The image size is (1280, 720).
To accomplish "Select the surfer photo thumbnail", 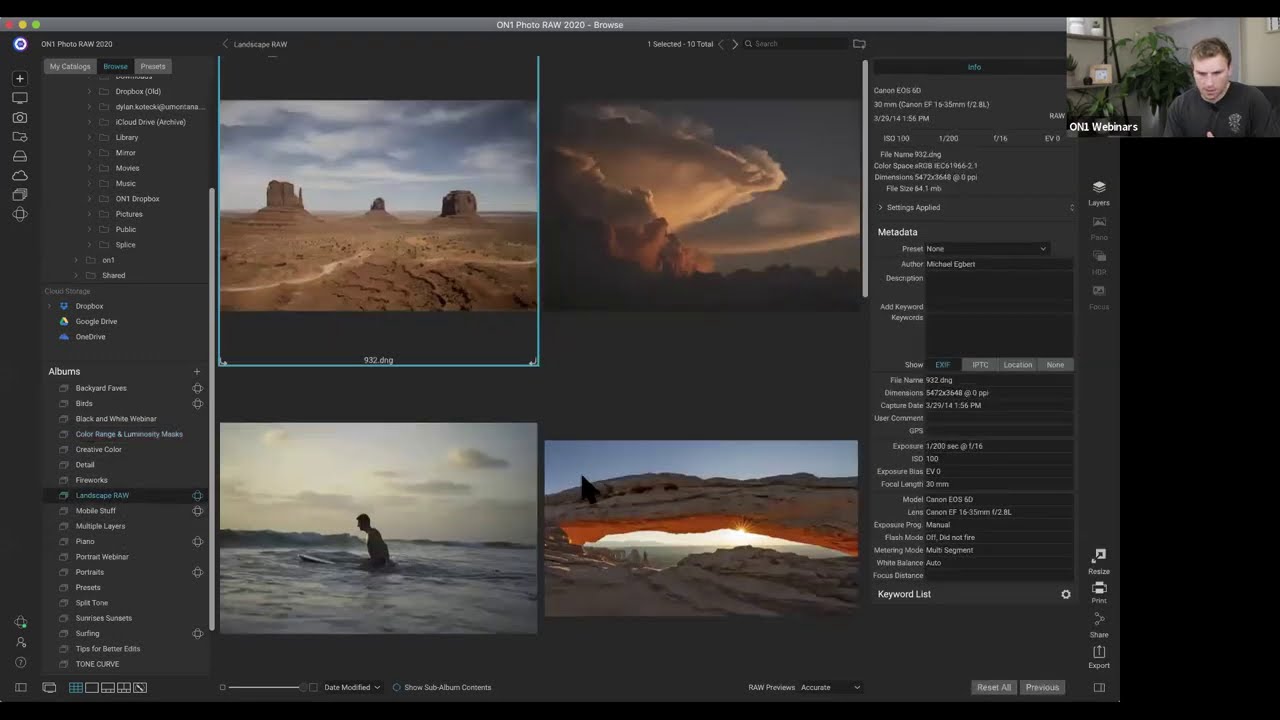I will click(x=378, y=528).
